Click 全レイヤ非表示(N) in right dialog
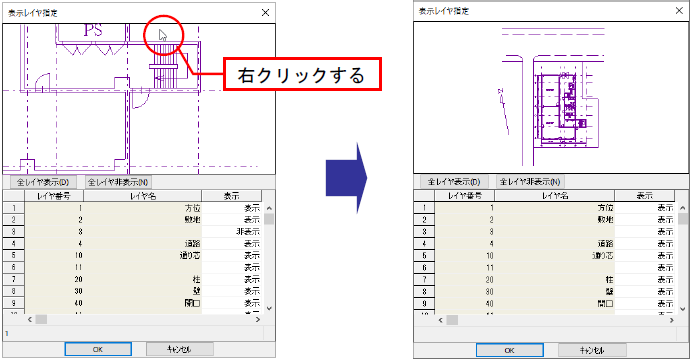 coord(530,182)
